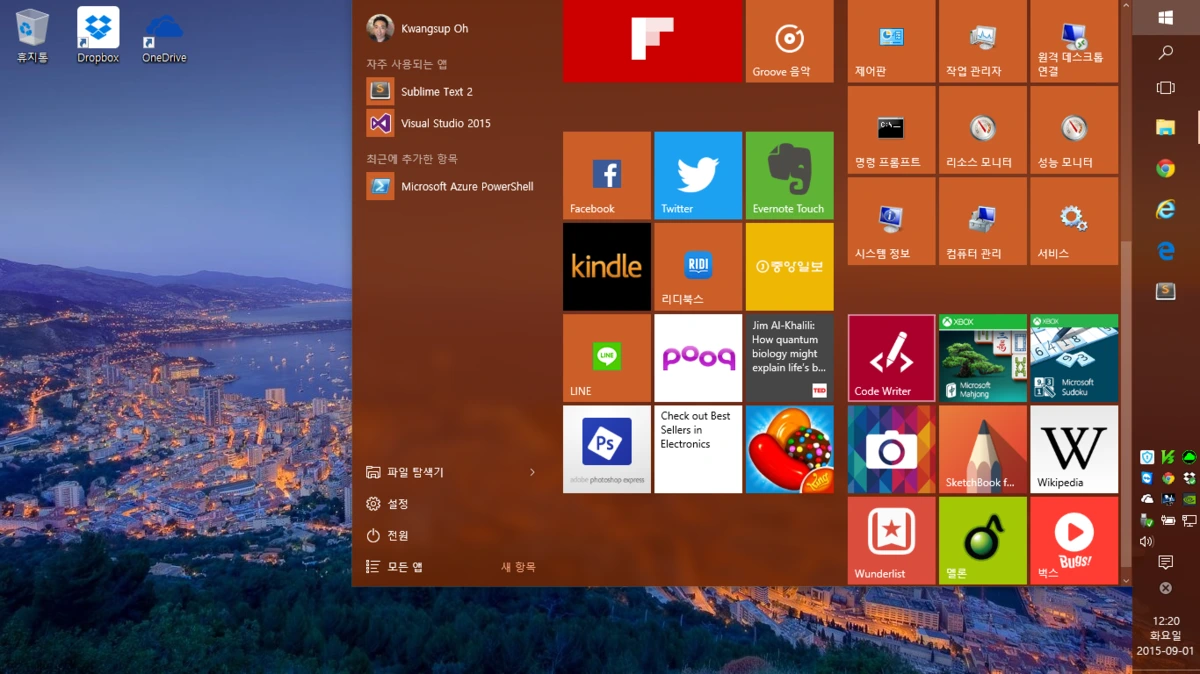This screenshot has height=674, width=1200.
Task: Launch Sublime Text 2 from list
Action: (x=451, y=91)
